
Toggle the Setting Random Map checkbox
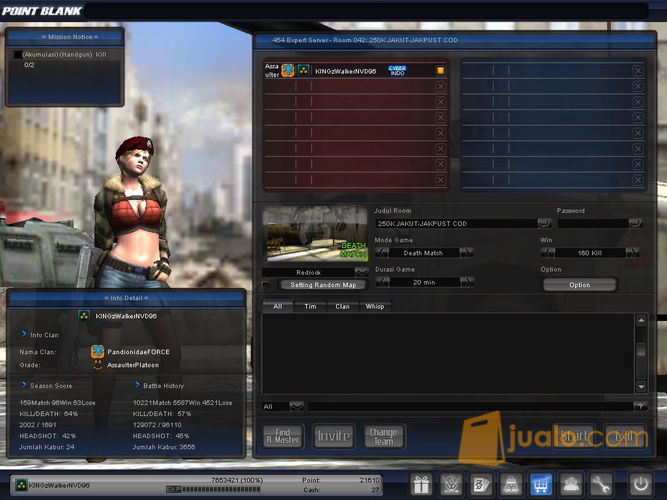coord(266,285)
